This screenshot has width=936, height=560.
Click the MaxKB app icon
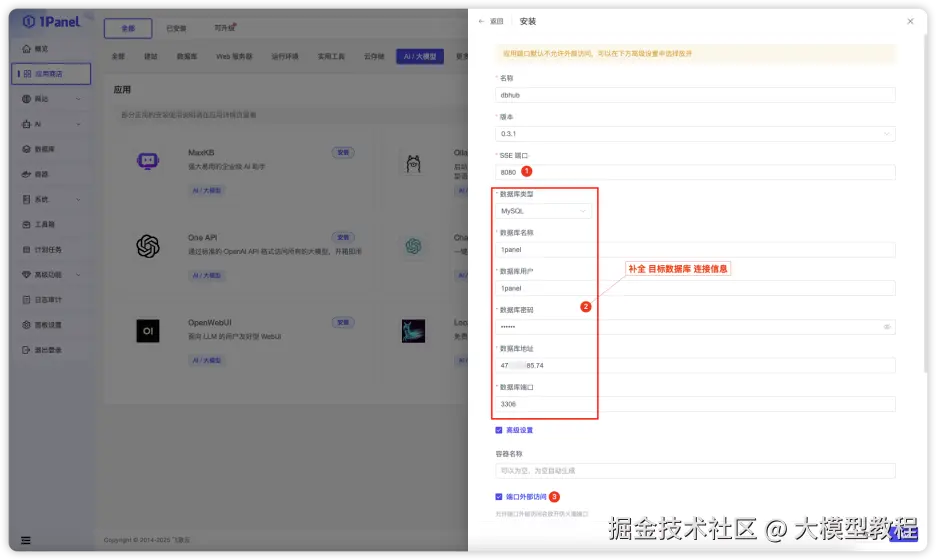(147, 161)
